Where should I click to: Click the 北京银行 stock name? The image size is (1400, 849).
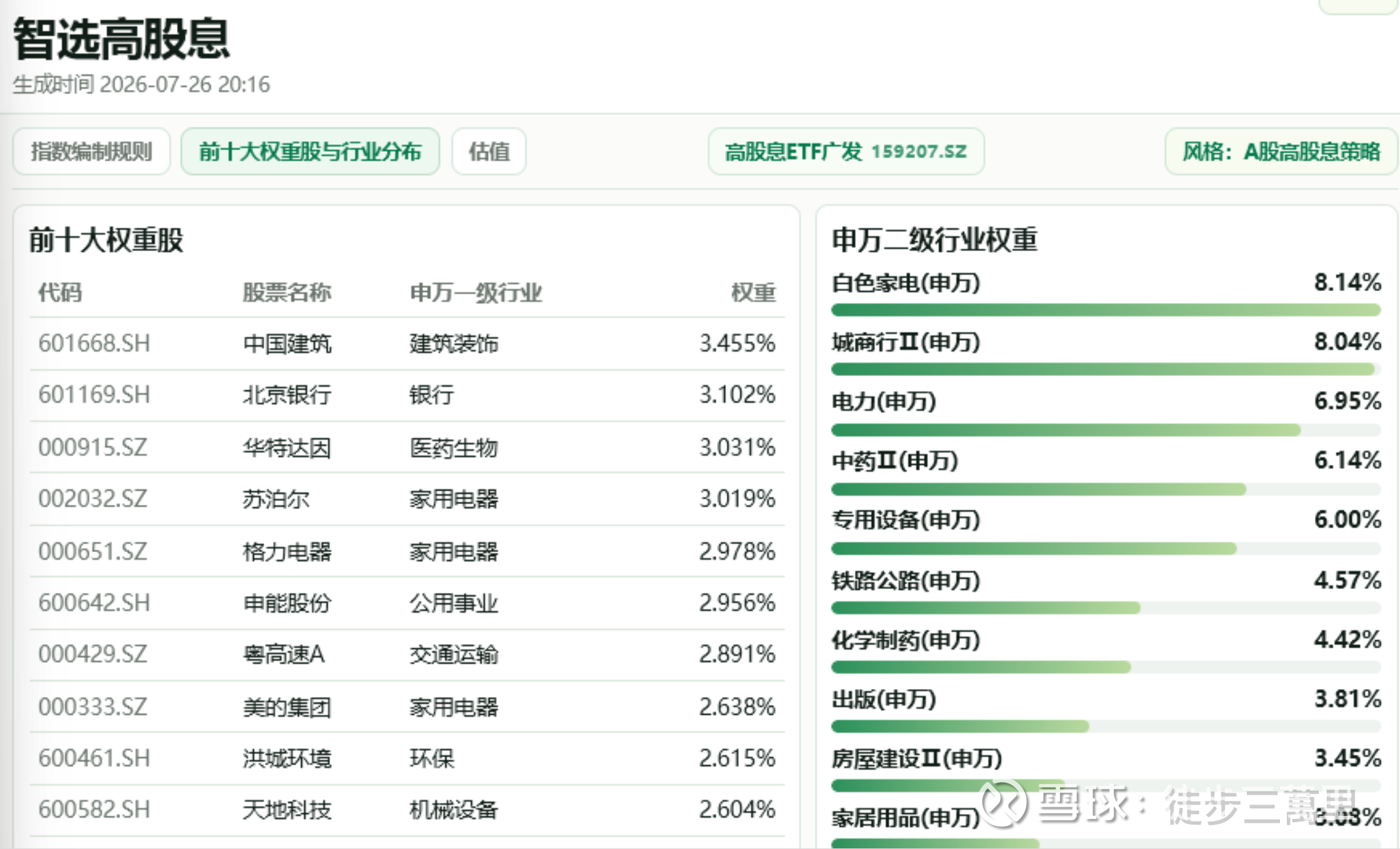tap(287, 394)
